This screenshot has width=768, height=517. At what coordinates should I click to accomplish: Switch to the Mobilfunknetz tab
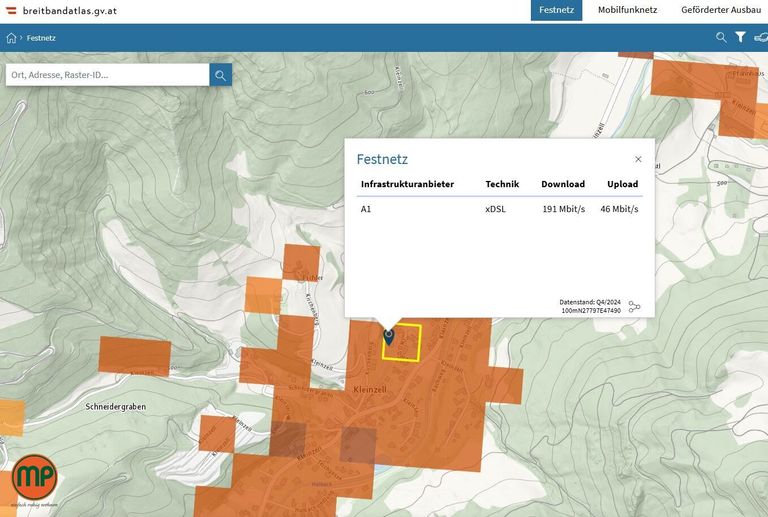click(627, 10)
